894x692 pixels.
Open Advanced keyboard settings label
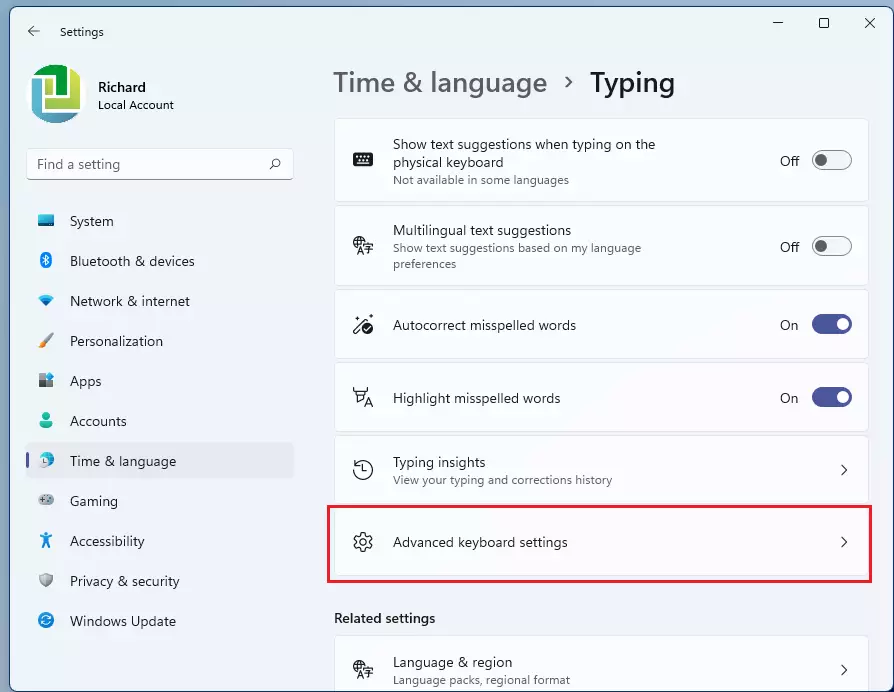click(480, 542)
